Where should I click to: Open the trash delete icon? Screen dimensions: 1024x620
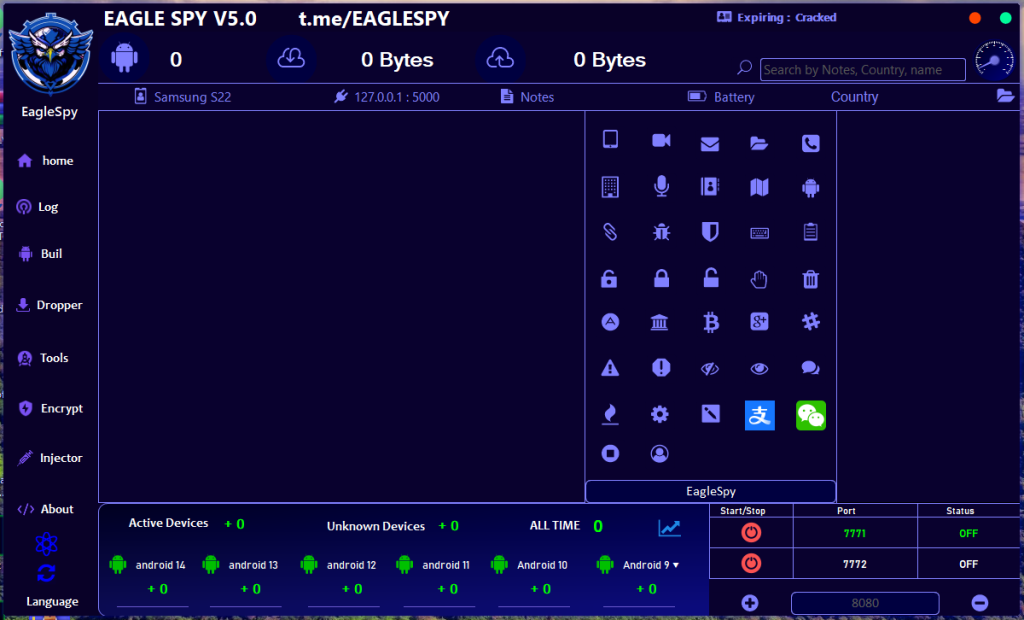810,277
